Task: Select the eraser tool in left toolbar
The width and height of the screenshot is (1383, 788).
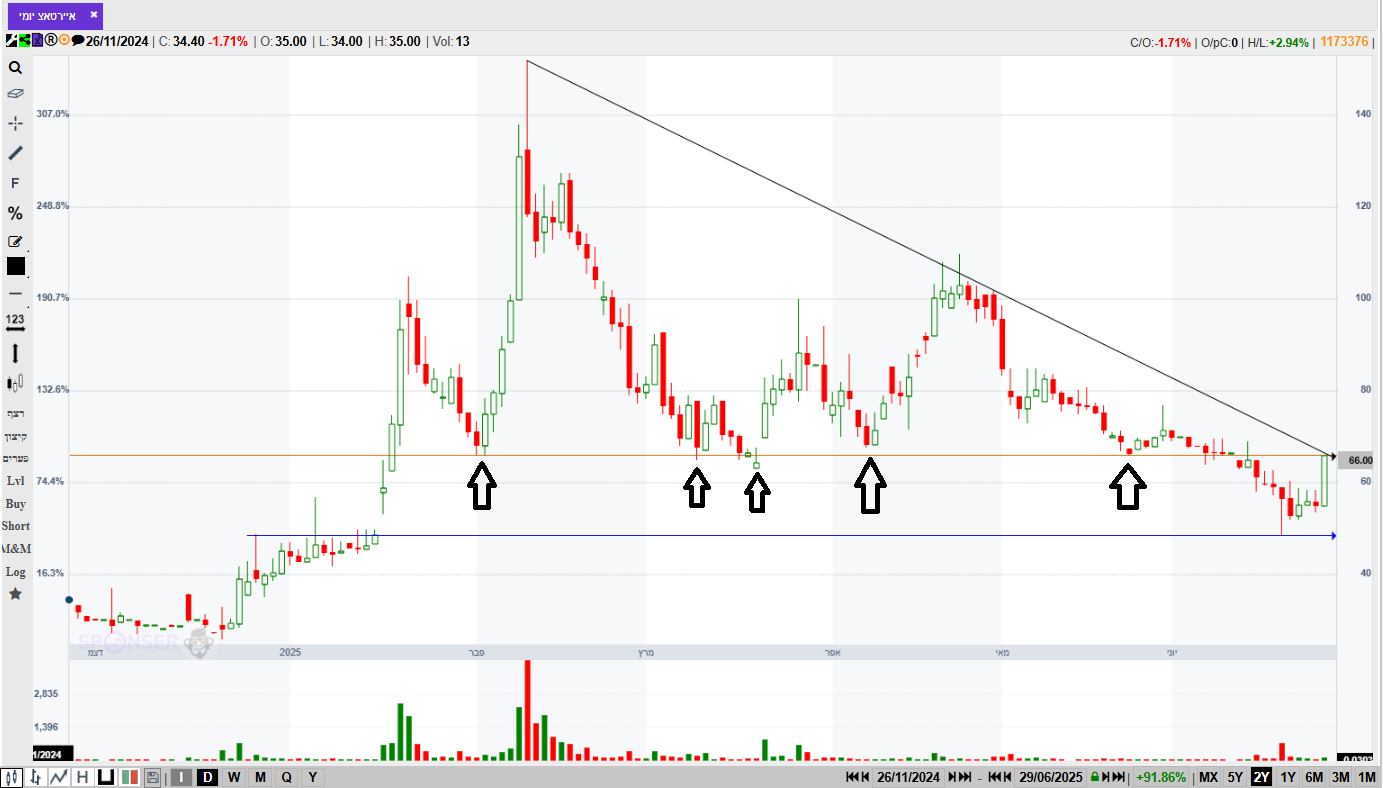Action: (15, 93)
